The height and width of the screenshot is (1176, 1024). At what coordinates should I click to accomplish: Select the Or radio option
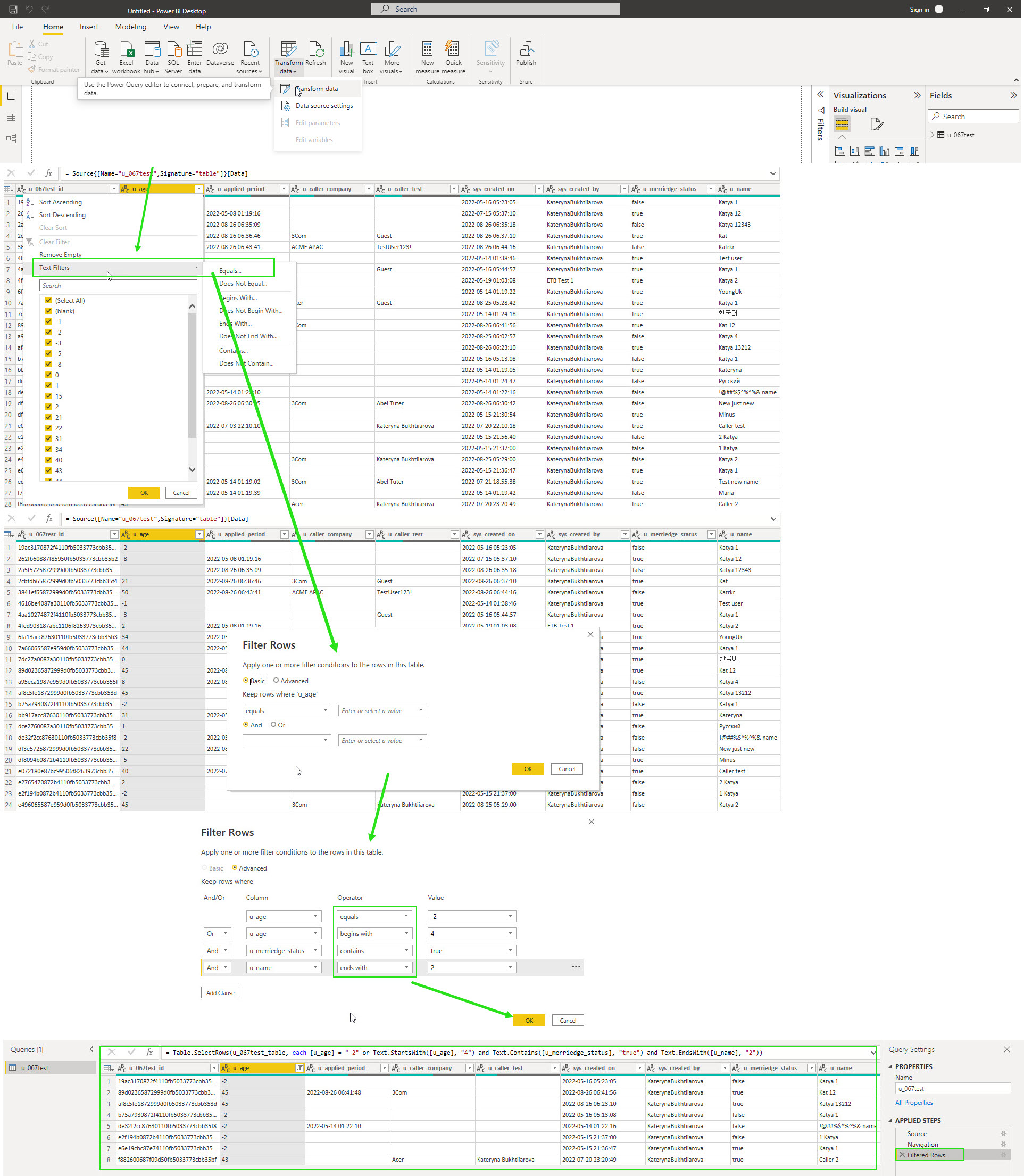coord(274,724)
